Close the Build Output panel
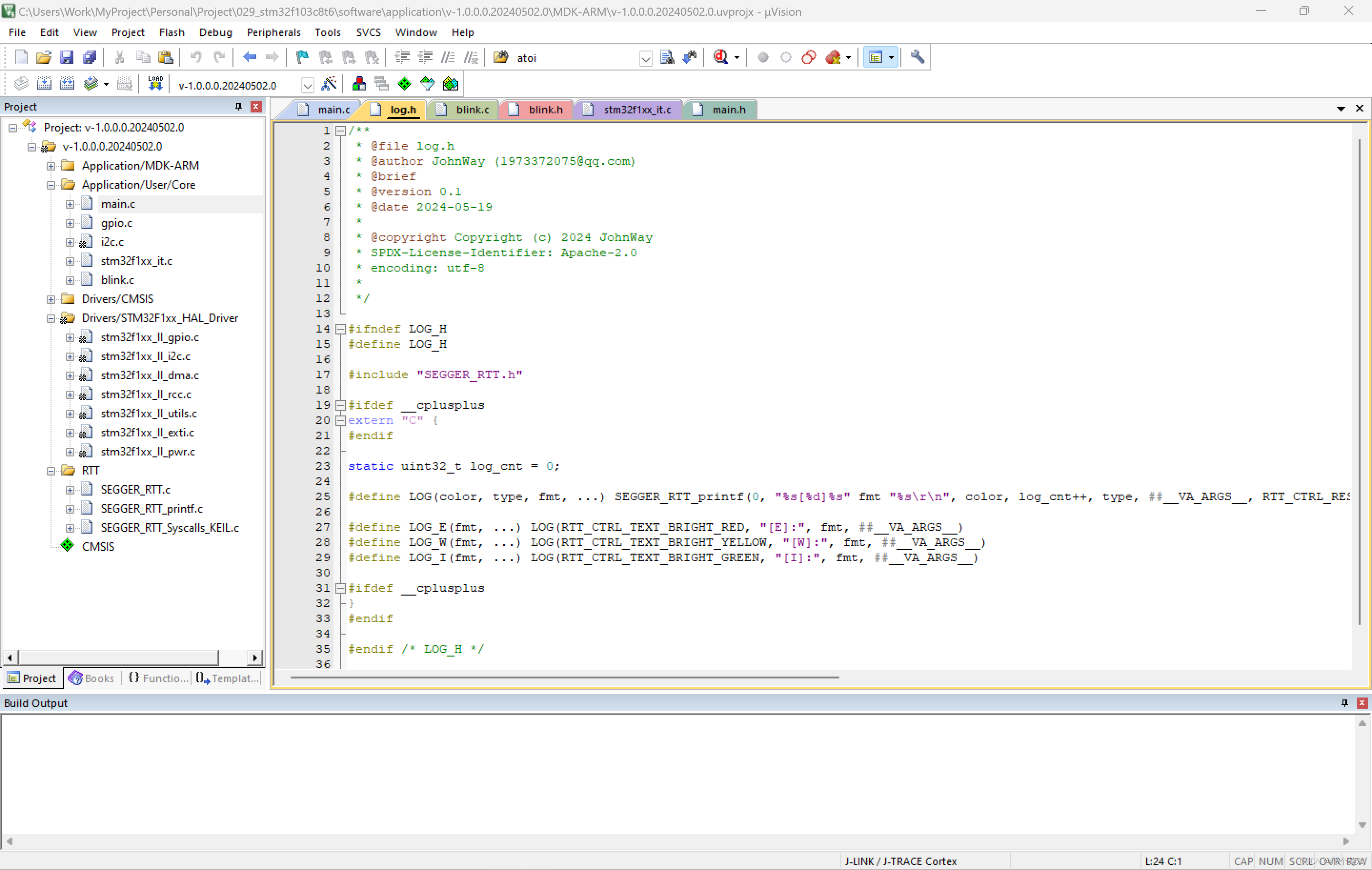1372x870 pixels. tap(1362, 703)
